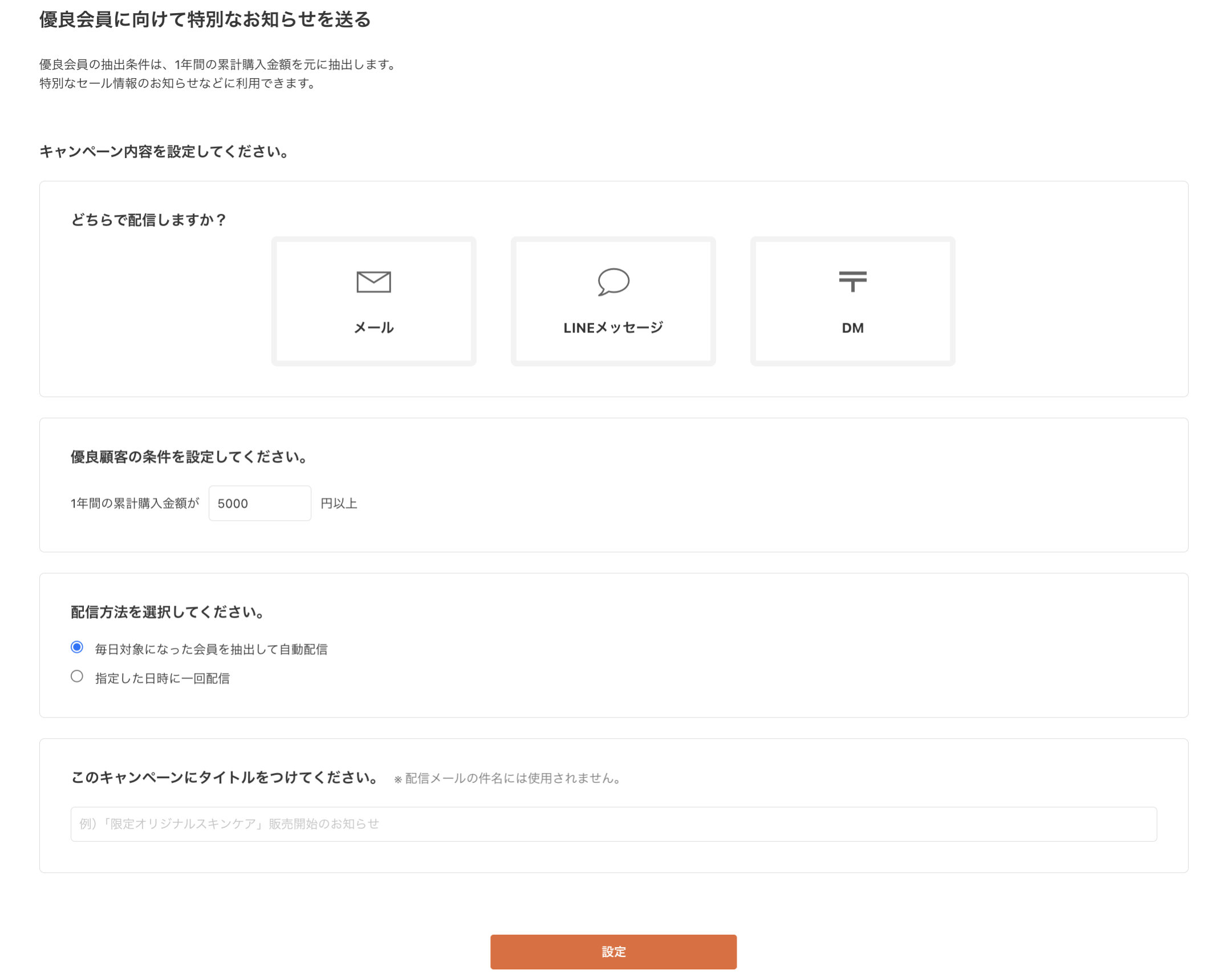Select the メール delivery card
Viewport: 1232px width, 978px height.
point(374,301)
